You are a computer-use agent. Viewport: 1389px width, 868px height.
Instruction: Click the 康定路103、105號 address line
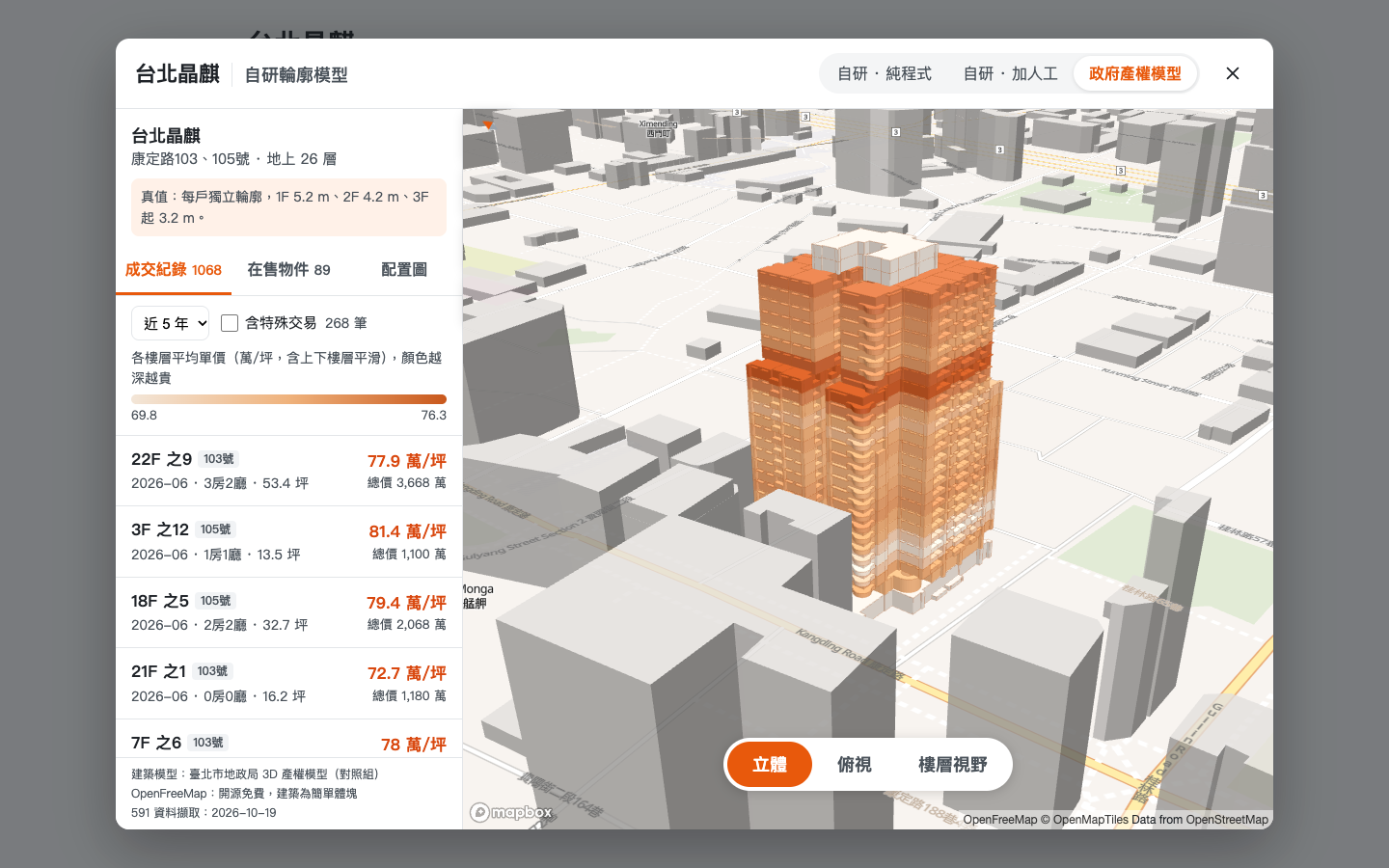point(233,159)
